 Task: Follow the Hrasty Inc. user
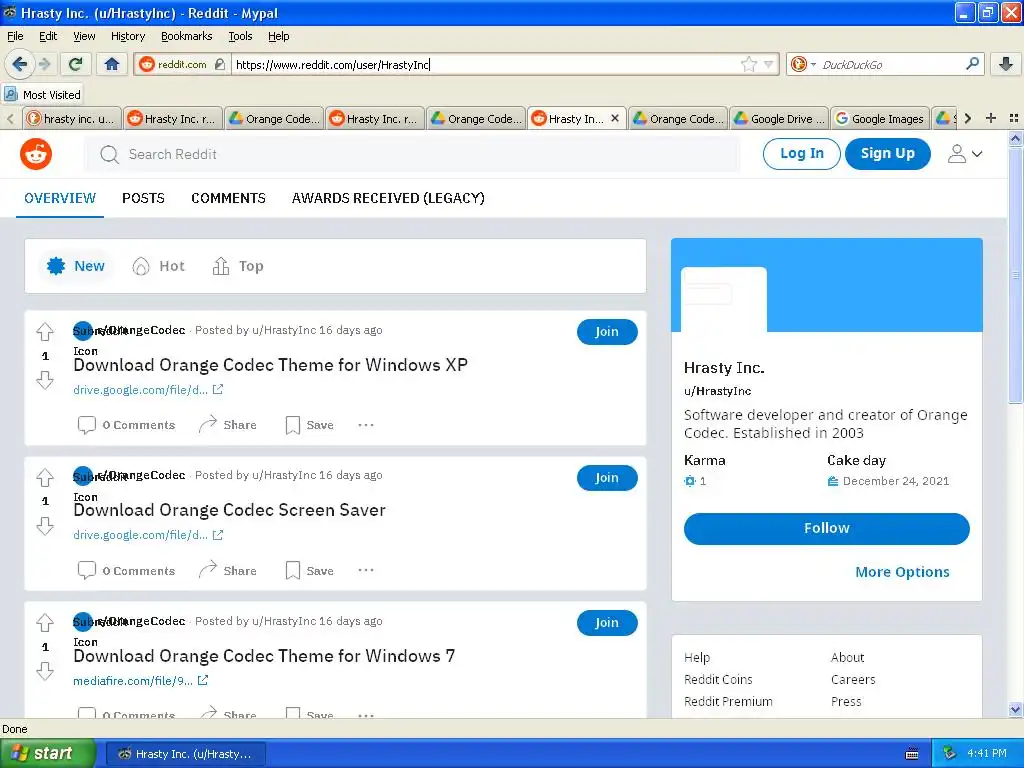pyautogui.click(x=826, y=528)
